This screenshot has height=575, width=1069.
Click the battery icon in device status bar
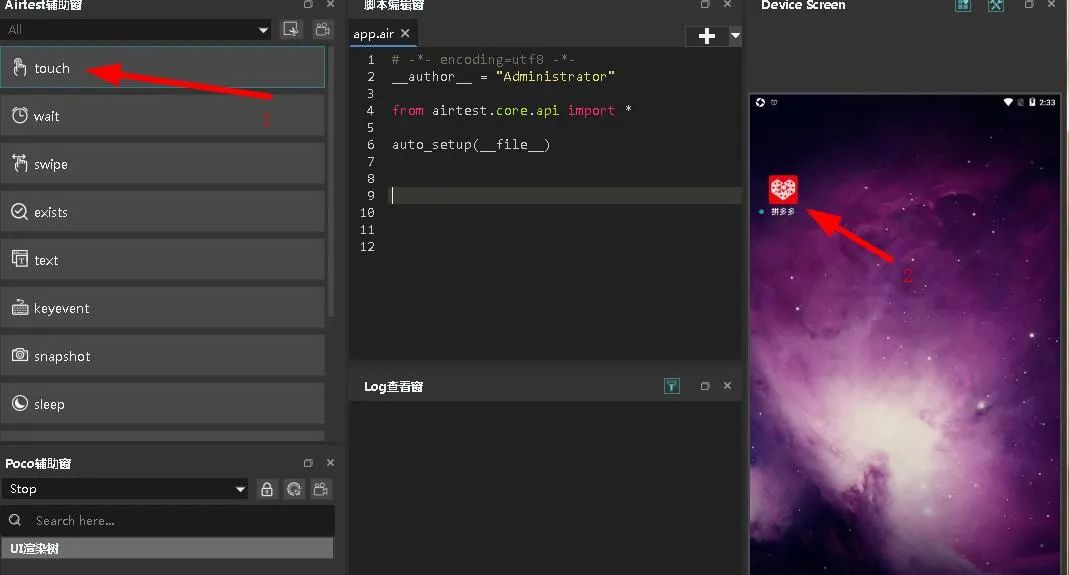pyautogui.click(x=1032, y=102)
